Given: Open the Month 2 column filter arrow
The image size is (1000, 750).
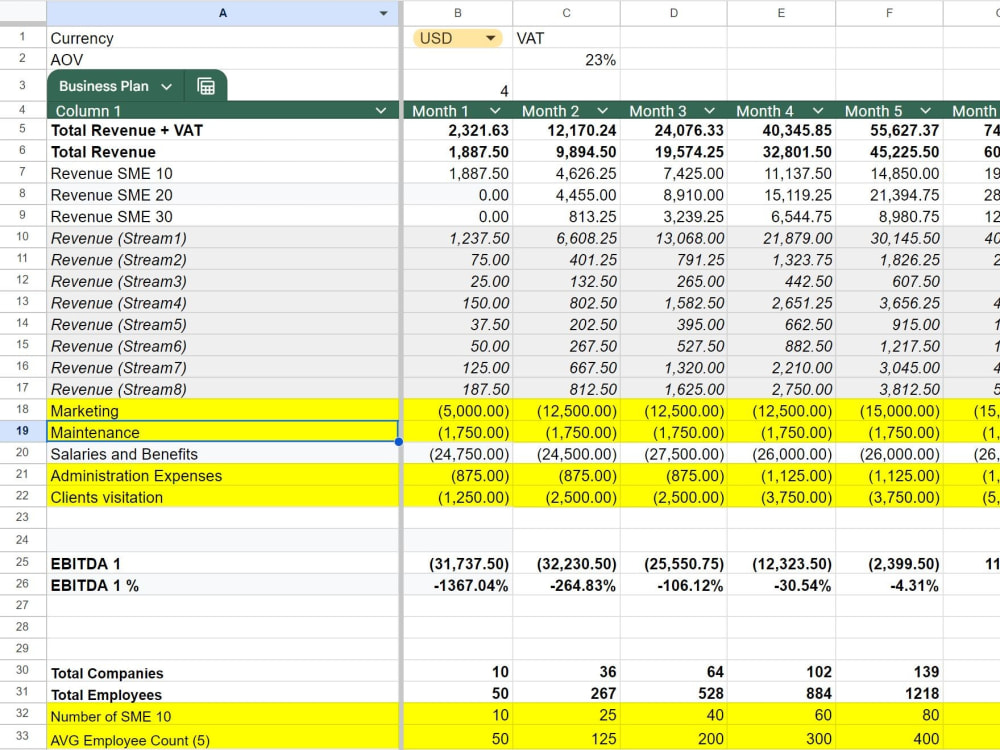Looking at the screenshot, I should tap(602, 111).
